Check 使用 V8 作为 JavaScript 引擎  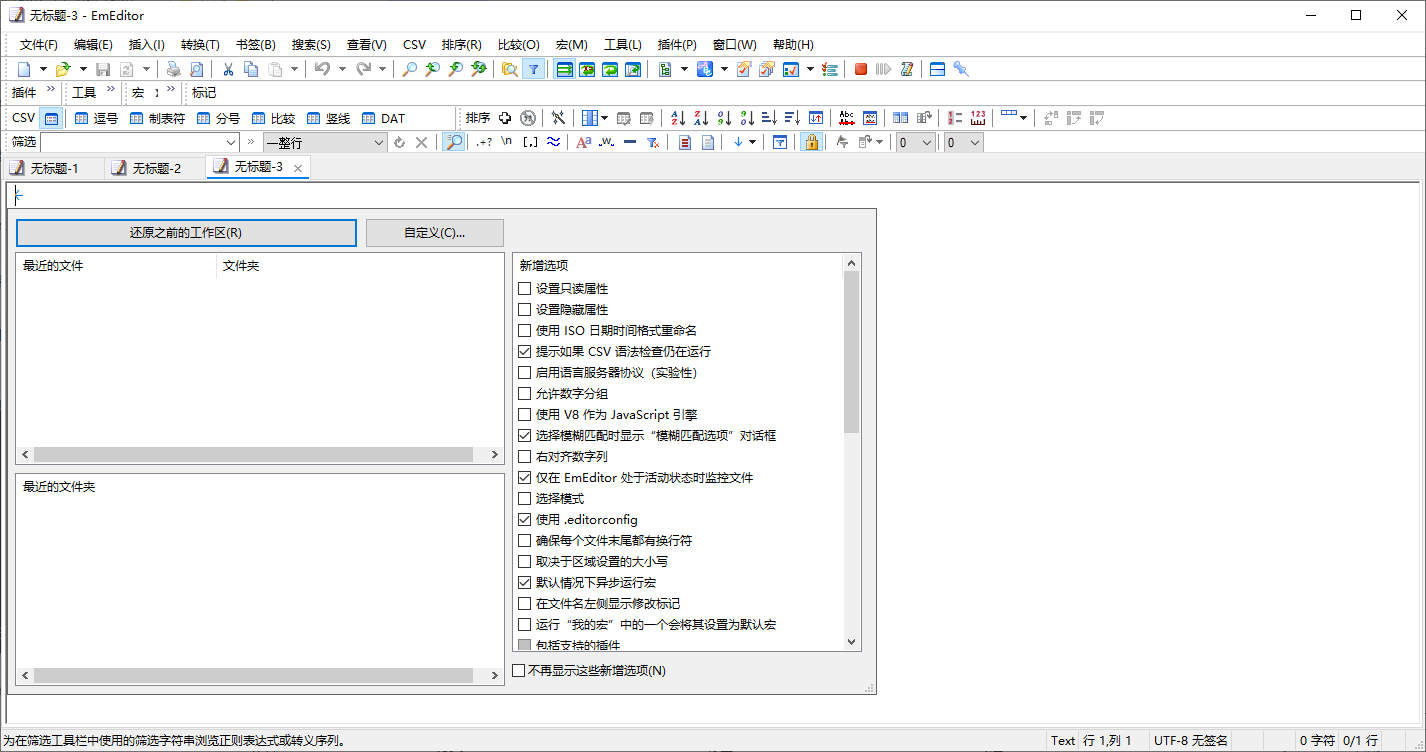pyautogui.click(x=525, y=414)
